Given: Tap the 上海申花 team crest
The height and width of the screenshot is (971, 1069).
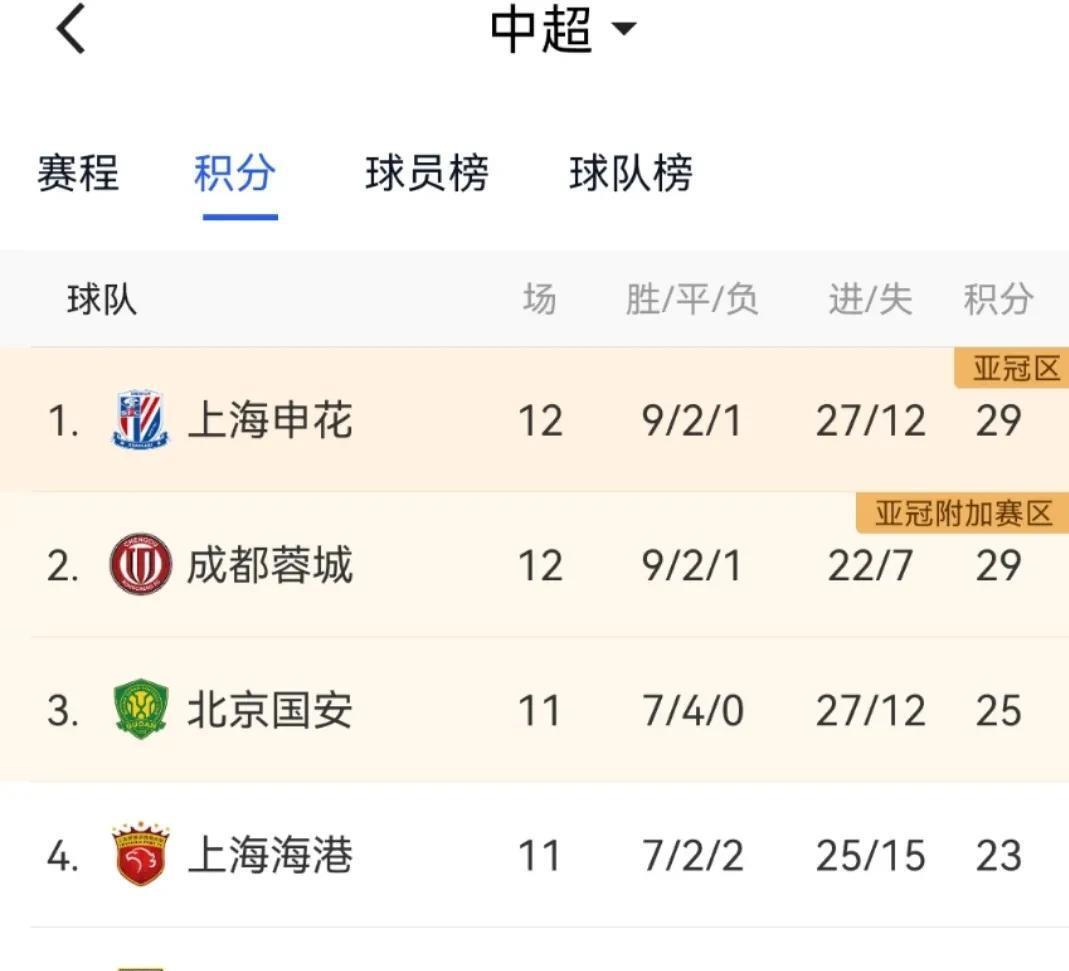Looking at the screenshot, I should point(140,421).
